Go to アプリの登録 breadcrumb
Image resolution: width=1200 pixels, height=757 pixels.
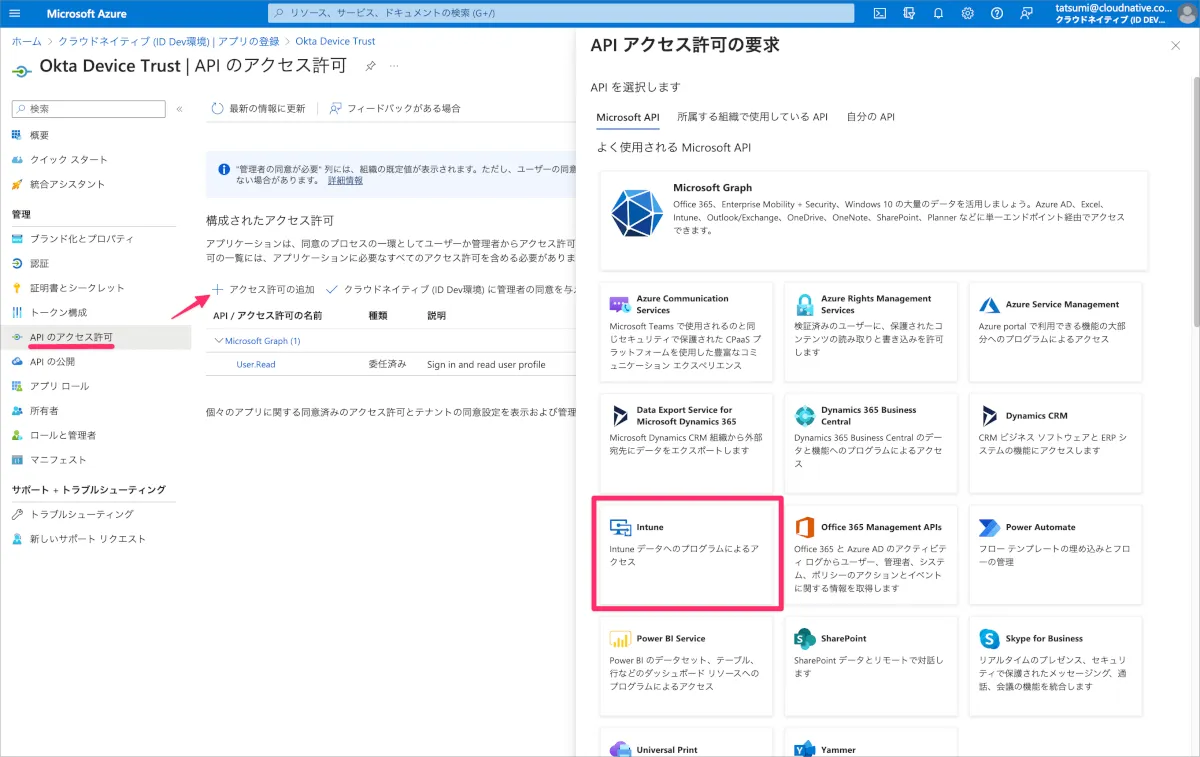coord(247,42)
